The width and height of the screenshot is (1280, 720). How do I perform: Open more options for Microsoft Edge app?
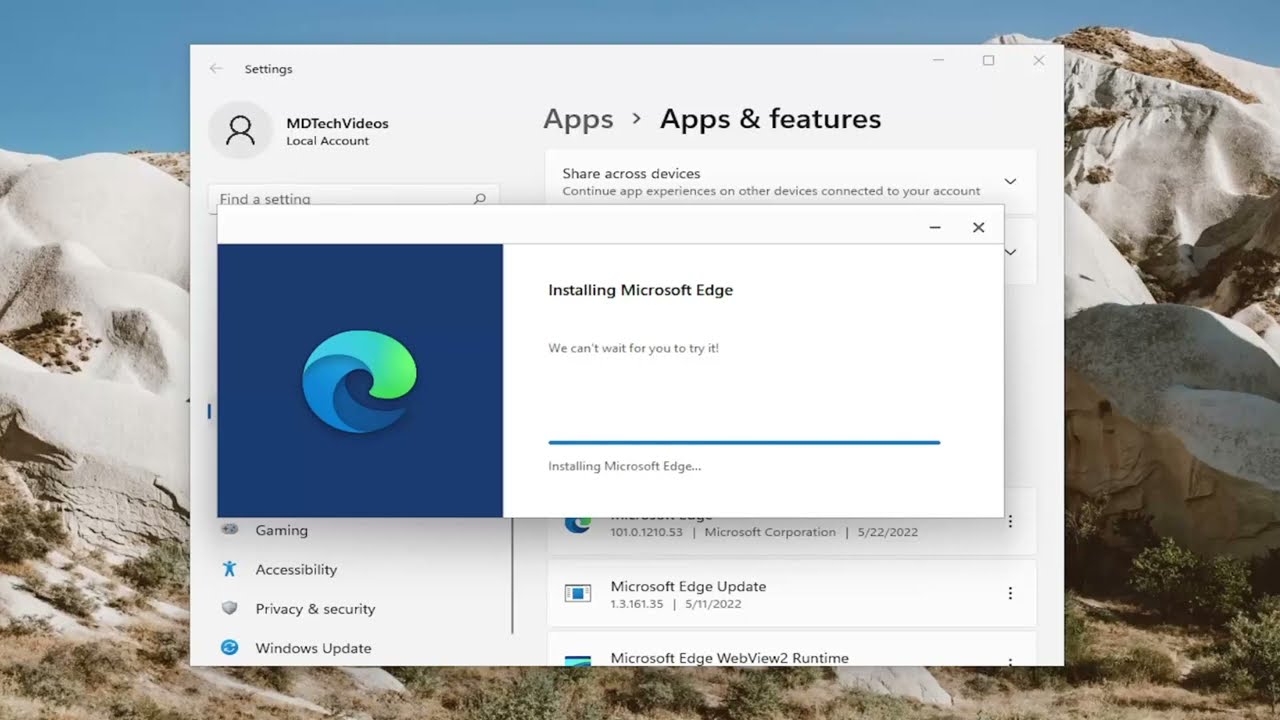tap(1010, 521)
